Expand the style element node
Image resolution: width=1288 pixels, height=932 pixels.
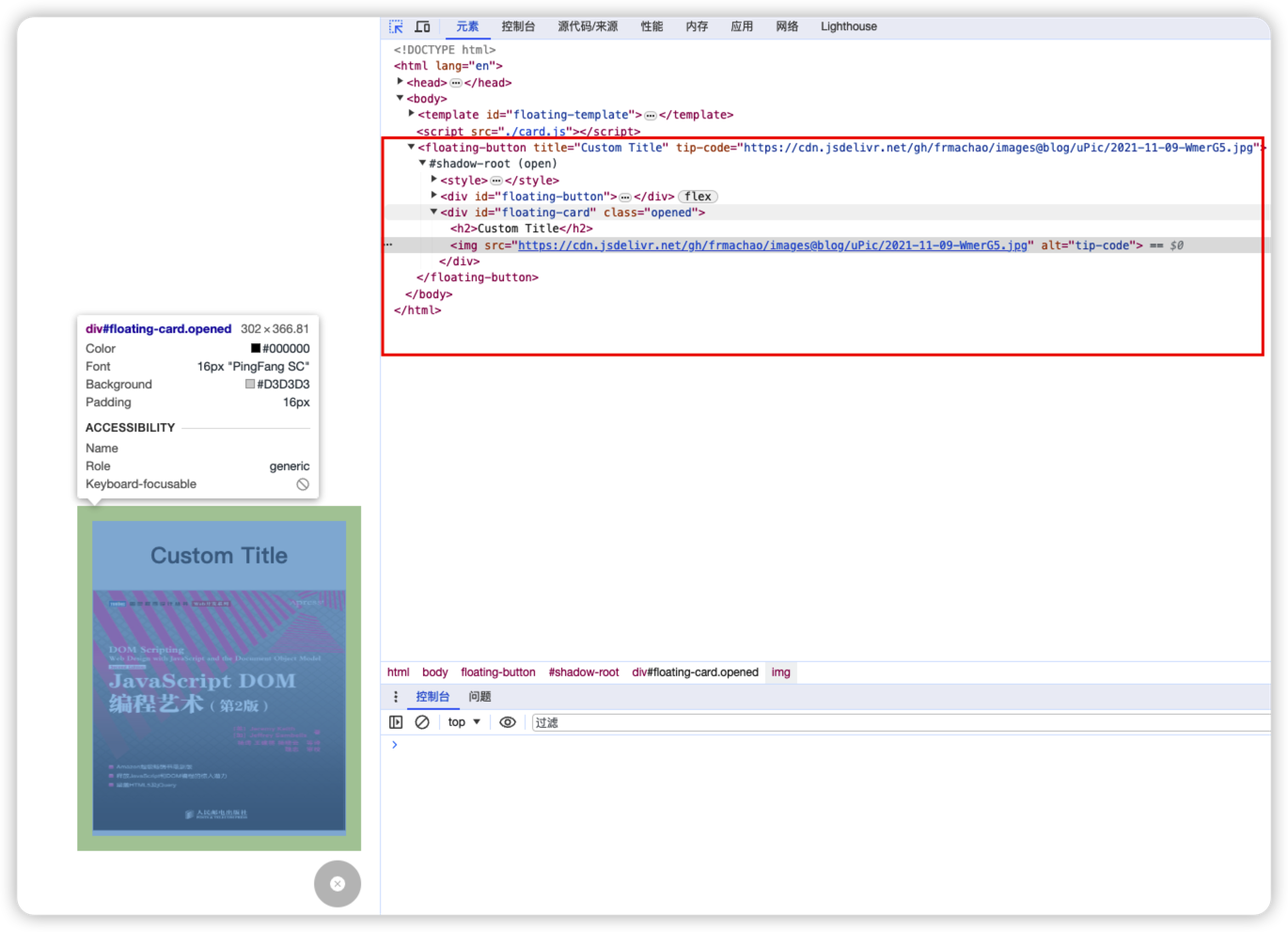pos(433,179)
